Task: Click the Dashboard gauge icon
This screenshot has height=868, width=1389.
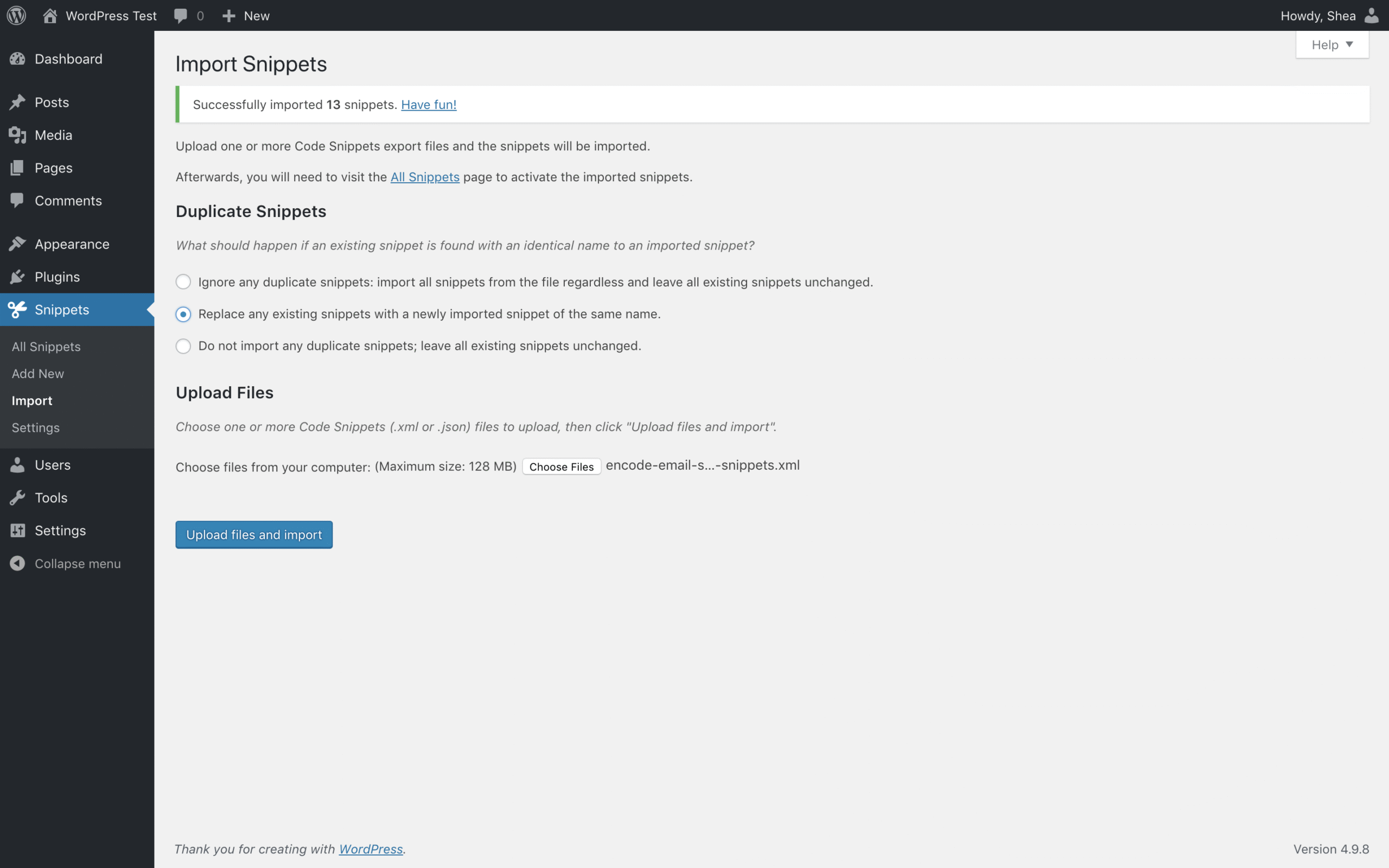Action: (17, 59)
